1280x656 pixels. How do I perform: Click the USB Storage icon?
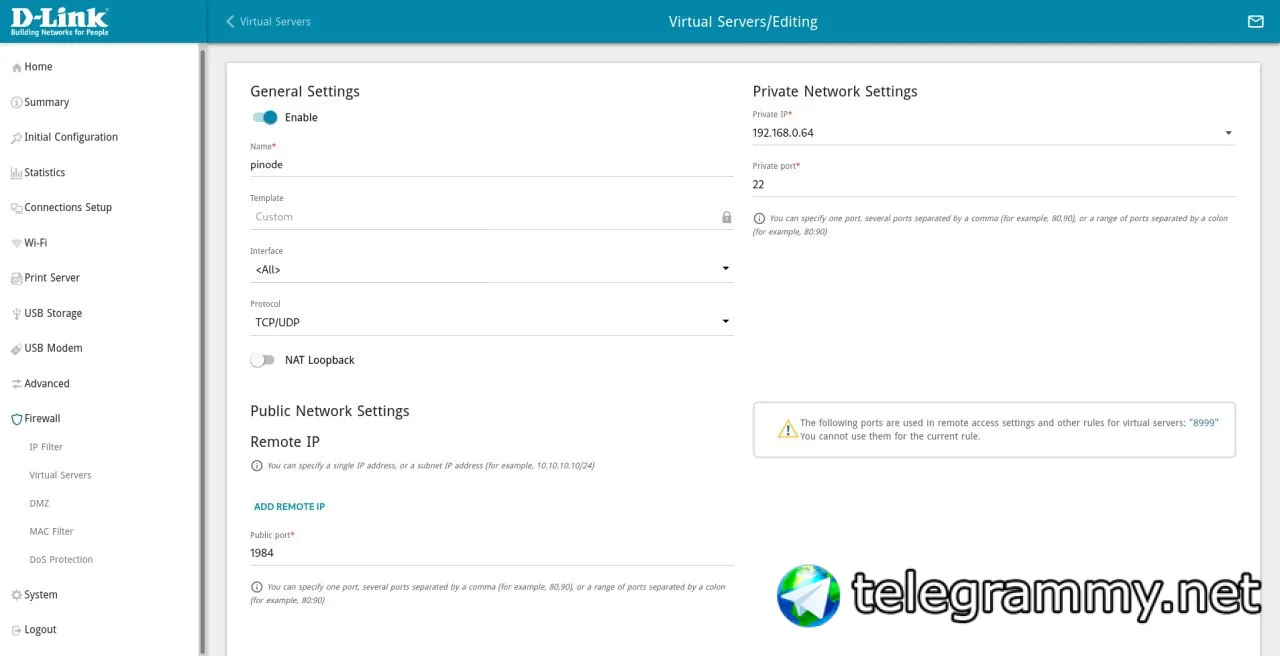pos(16,313)
